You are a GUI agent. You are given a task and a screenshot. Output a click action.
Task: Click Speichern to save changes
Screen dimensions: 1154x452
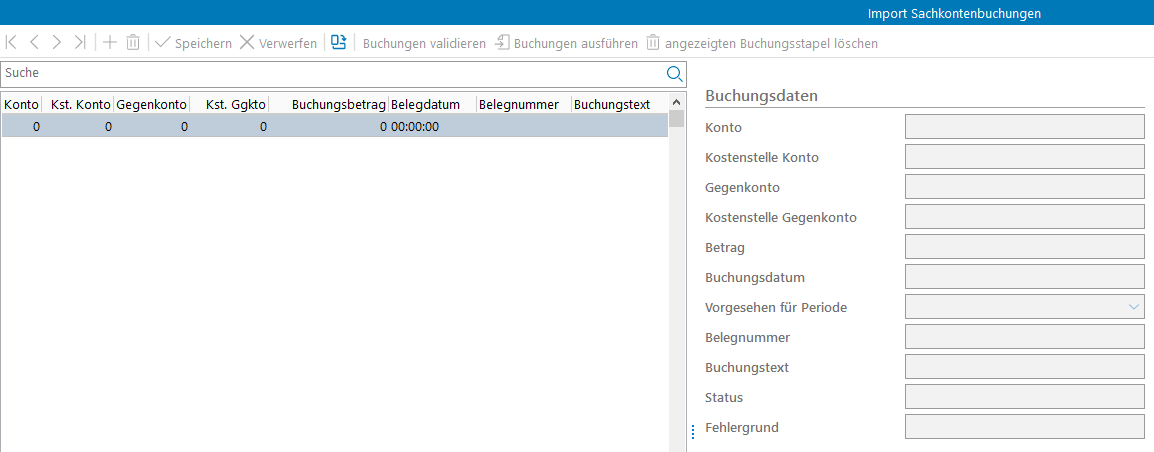coord(194,43)
